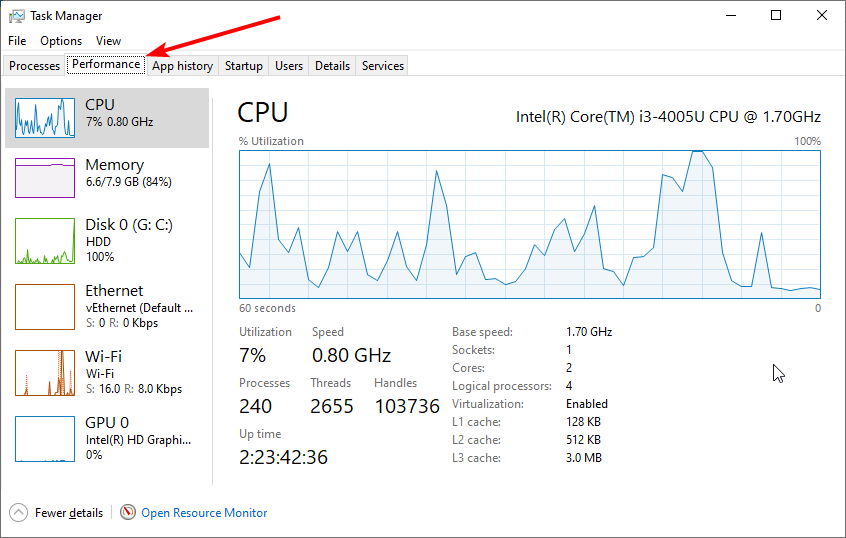The image size is (846, 538).
Task: Click the large CPU utilization graph
Action: [530, 224]
